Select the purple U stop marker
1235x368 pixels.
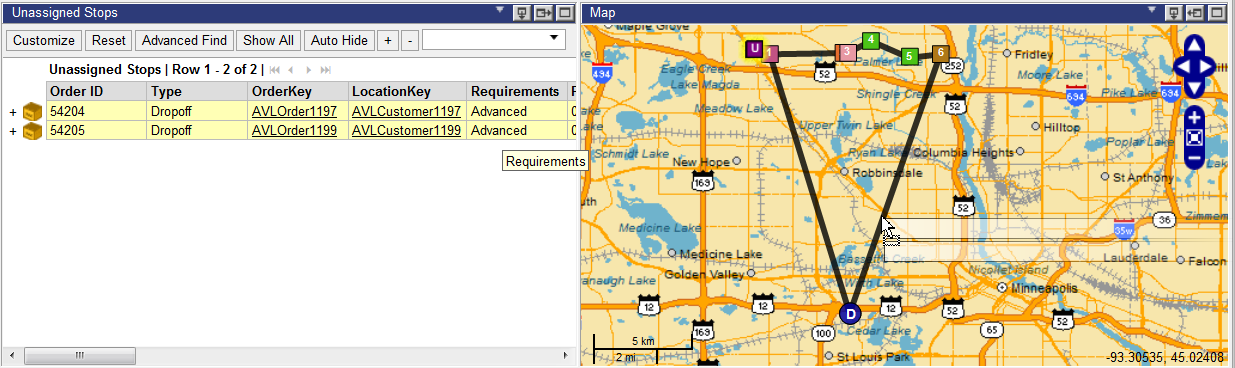tap(754, 48)
